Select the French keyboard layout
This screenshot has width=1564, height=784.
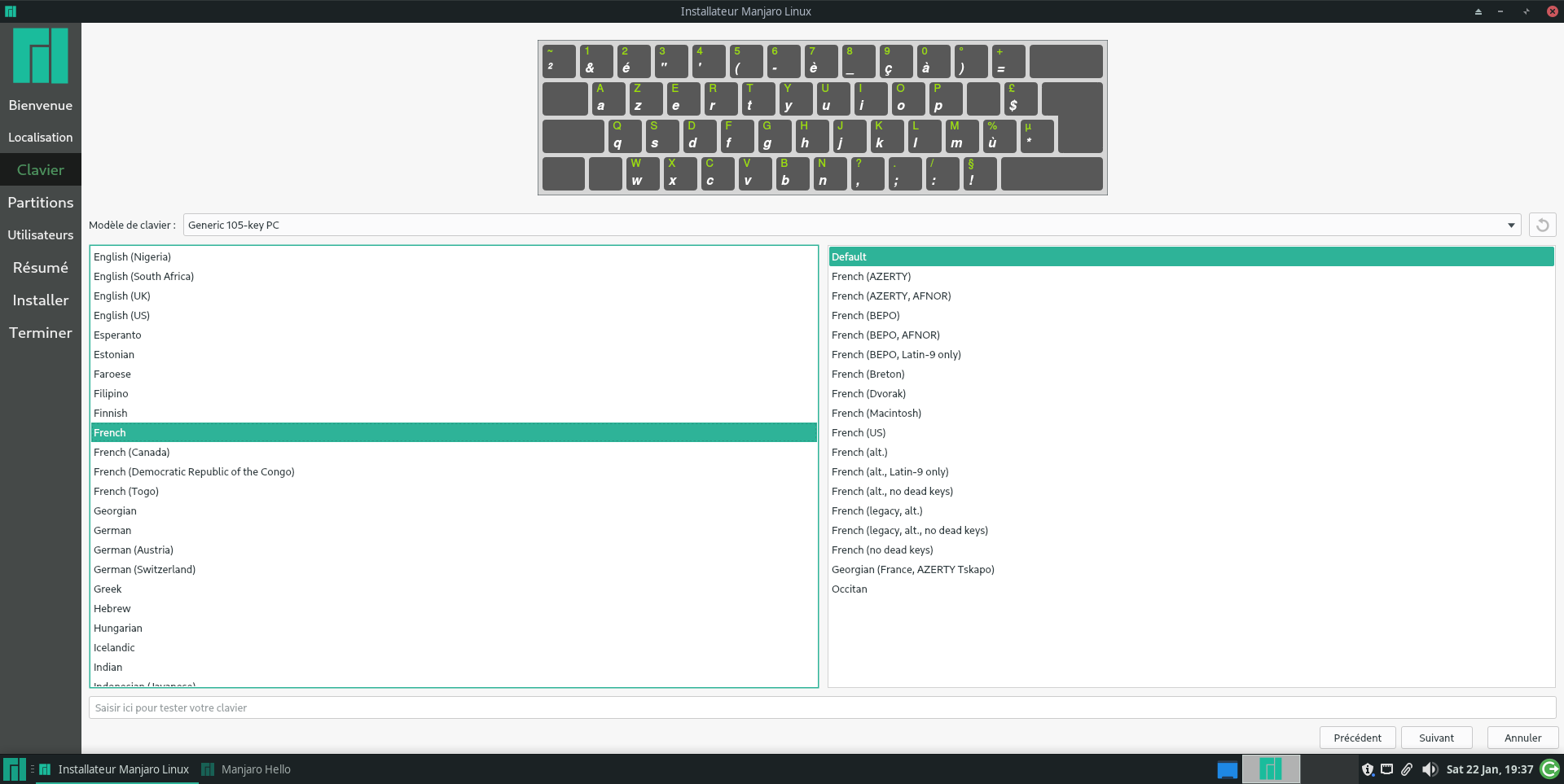tap(244, 432)
